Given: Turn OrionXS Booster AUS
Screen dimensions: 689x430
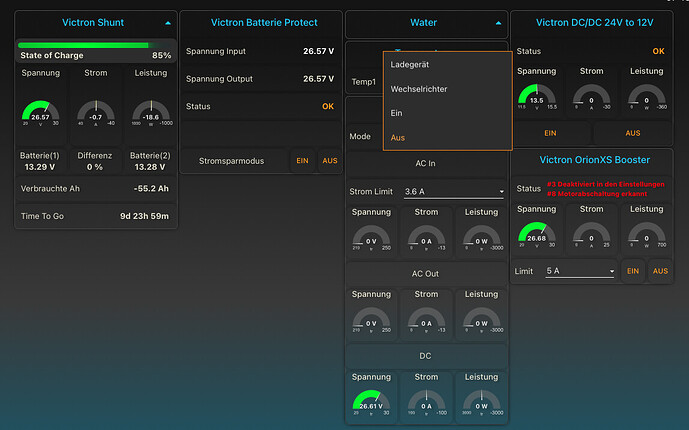Looking at the screenshot, I should point(660,271).
